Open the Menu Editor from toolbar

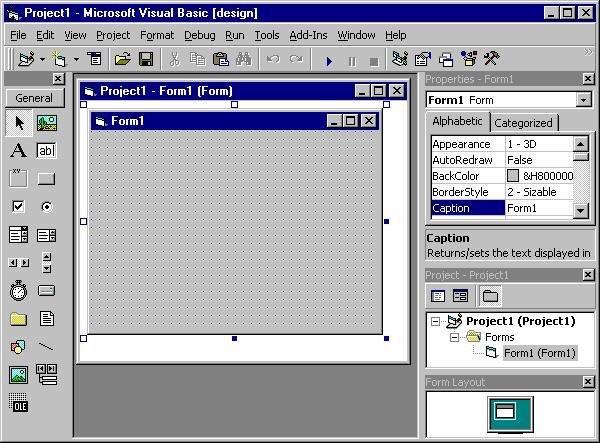(94, 59)
